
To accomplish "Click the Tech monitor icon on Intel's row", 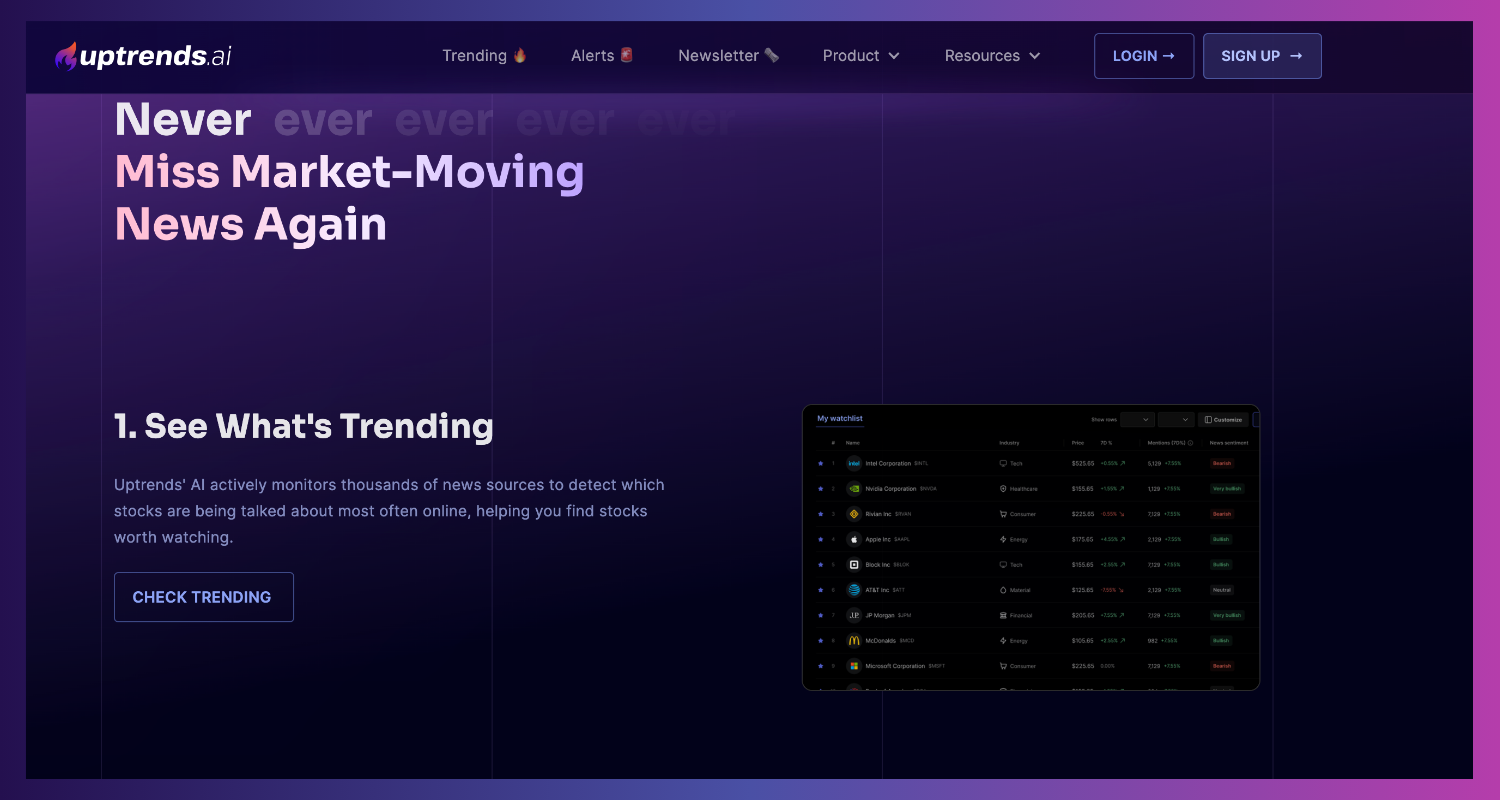I will click(x=1002, y=463).
